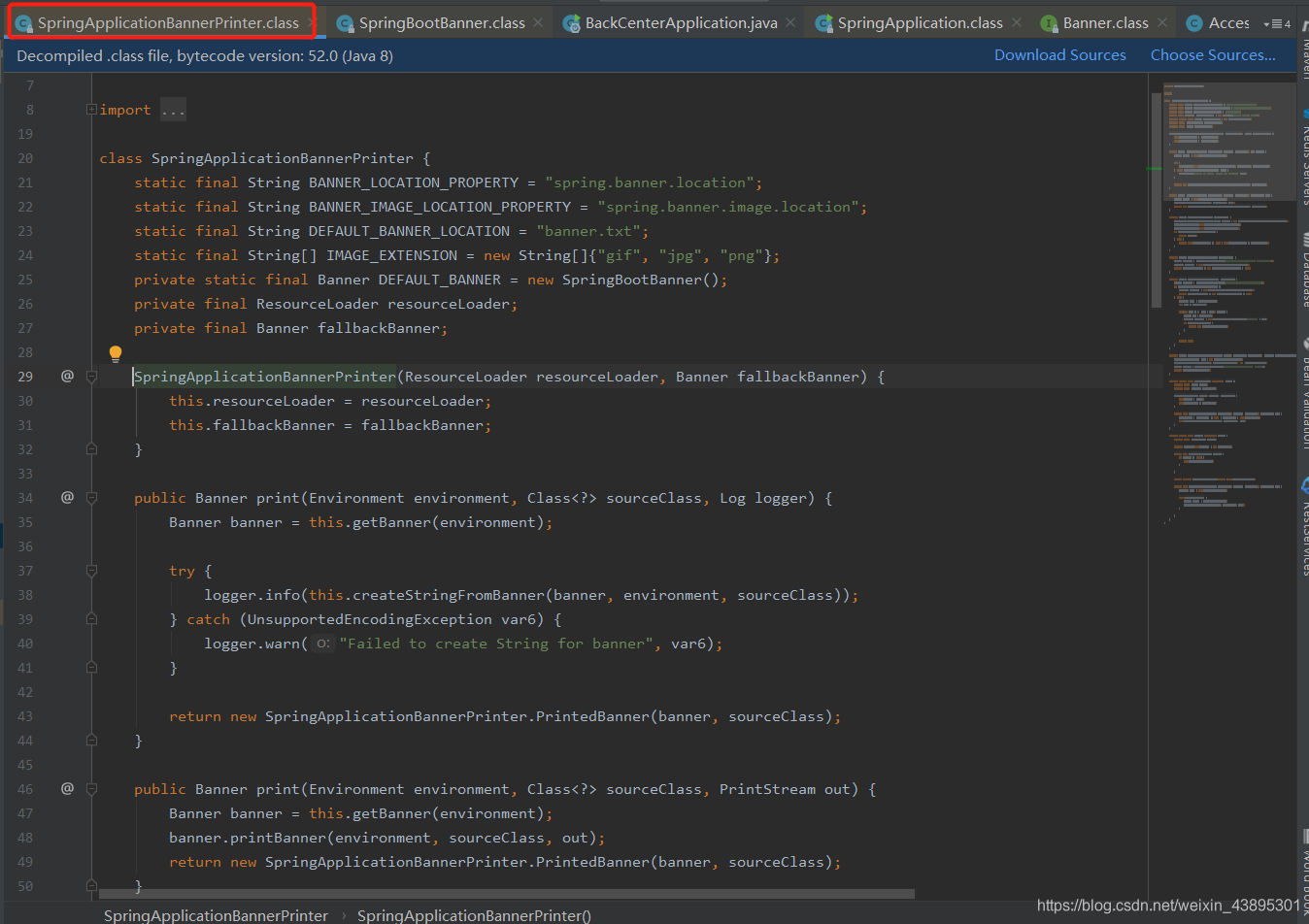Image resolution: width=1309 pixels, height=924 pixels.
Task: Open the SpringApplication.class tab
Action: 921,22
